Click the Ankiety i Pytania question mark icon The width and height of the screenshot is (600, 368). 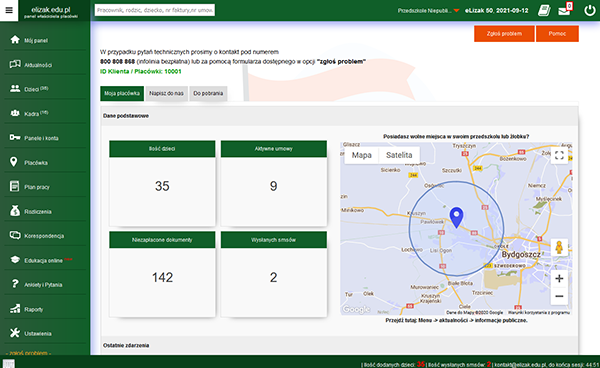15,284
